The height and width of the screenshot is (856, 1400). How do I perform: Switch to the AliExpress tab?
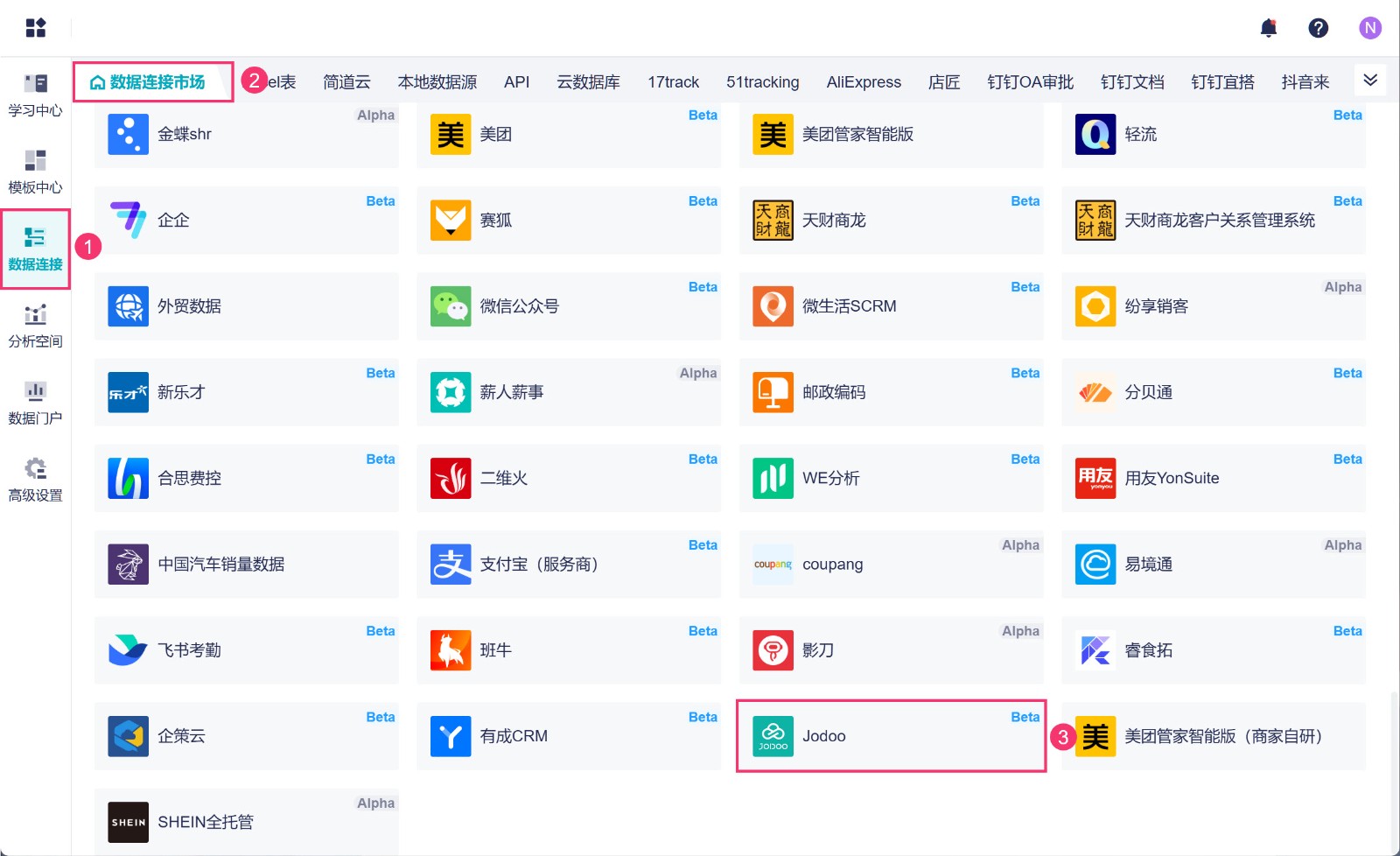tap(864, 81)
